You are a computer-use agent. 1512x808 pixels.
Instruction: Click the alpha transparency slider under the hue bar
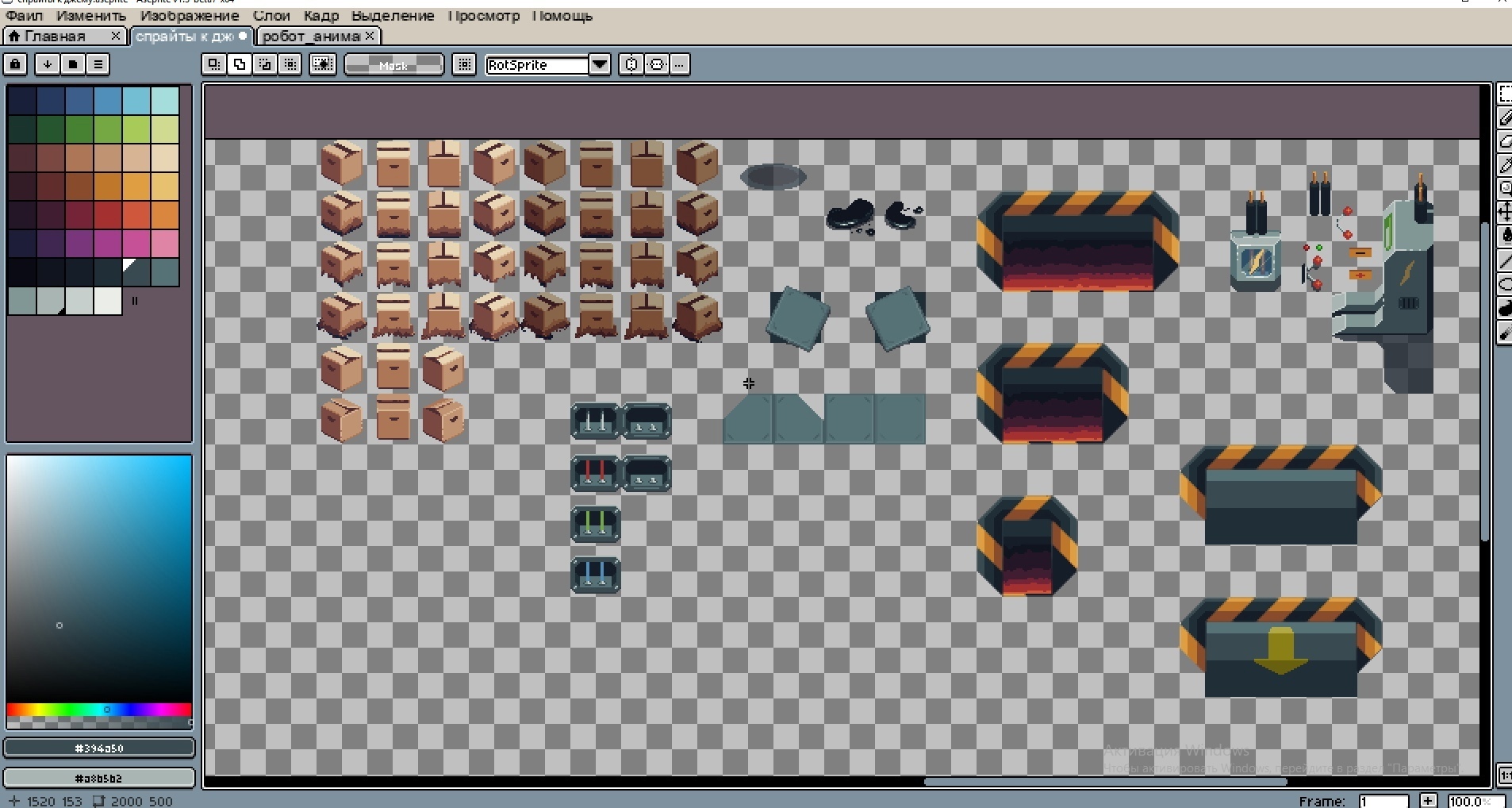coord(99,722)
